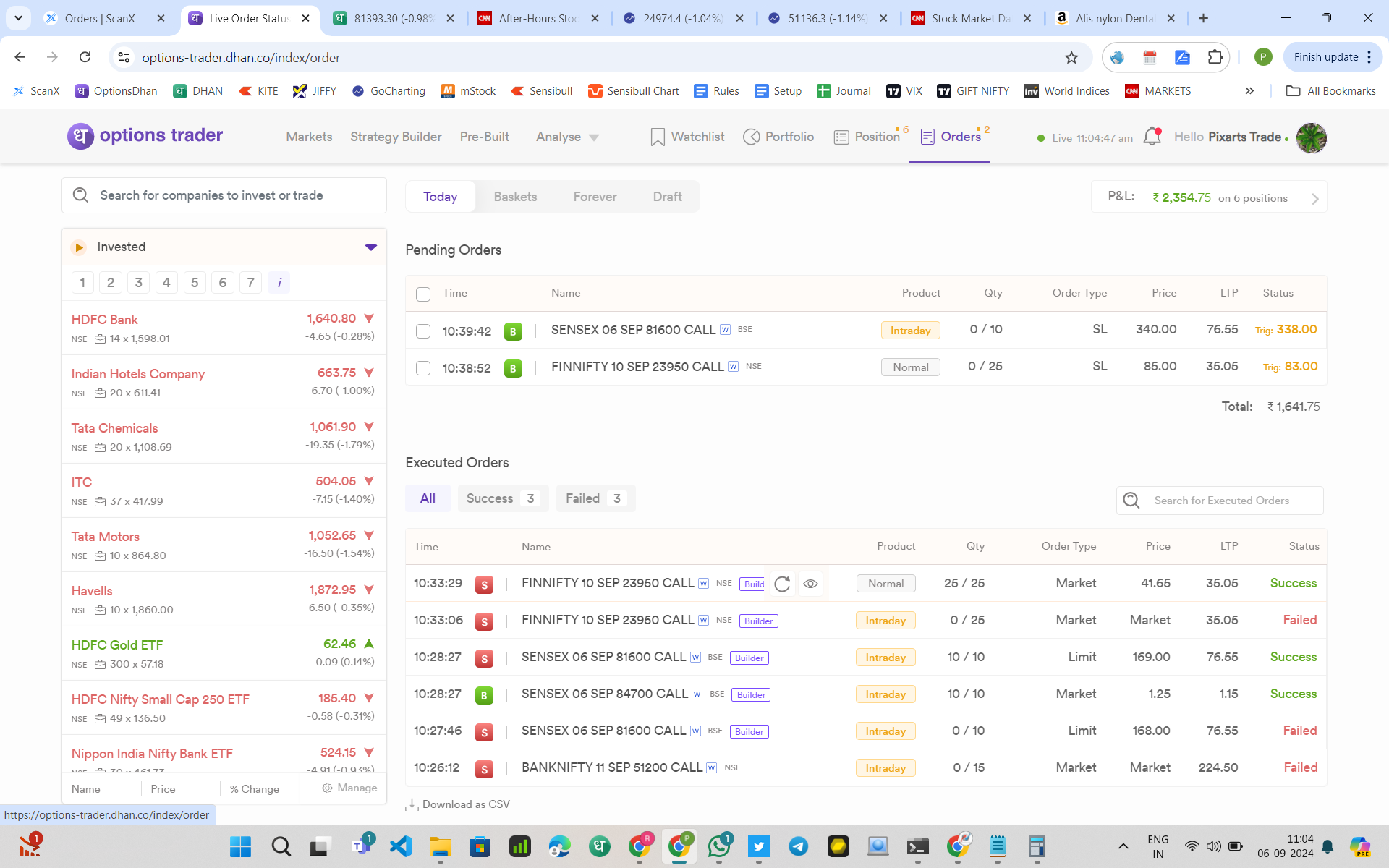Image resolution: width=1389 pixels, height=868 pixels.
Task: Collapse the Invested watchlist dropdown
Action: 371,247
